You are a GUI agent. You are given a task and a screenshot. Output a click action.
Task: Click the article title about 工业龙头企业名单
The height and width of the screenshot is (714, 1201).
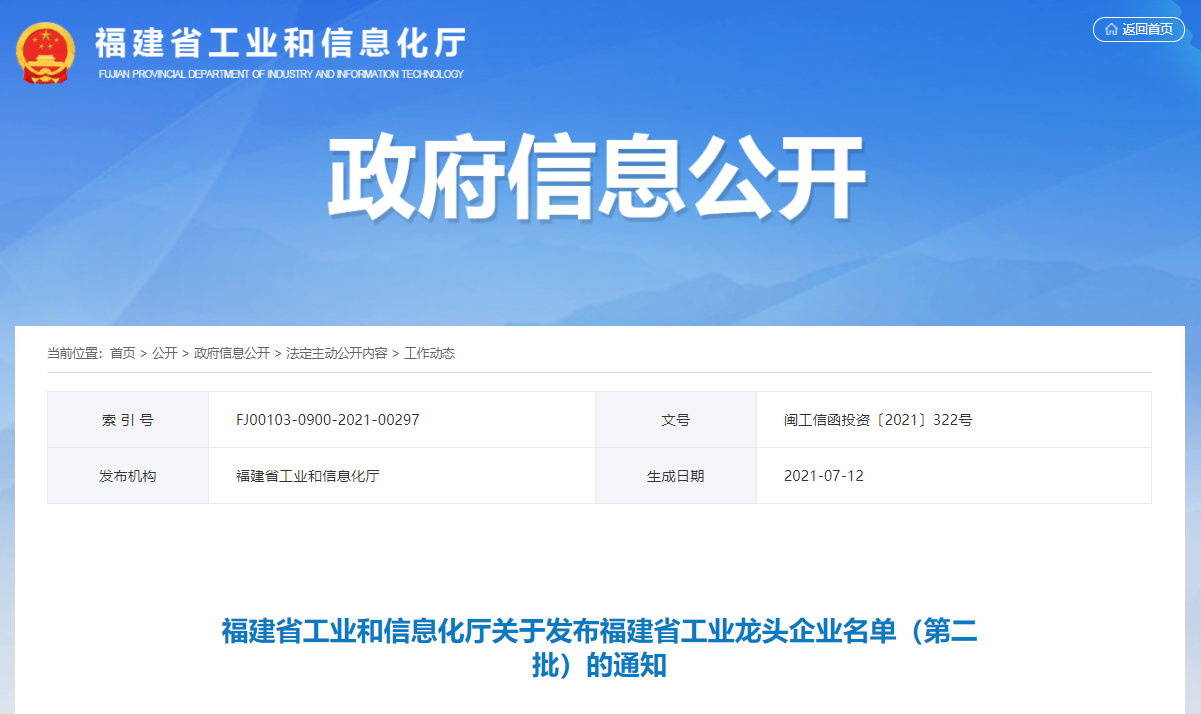600,648
